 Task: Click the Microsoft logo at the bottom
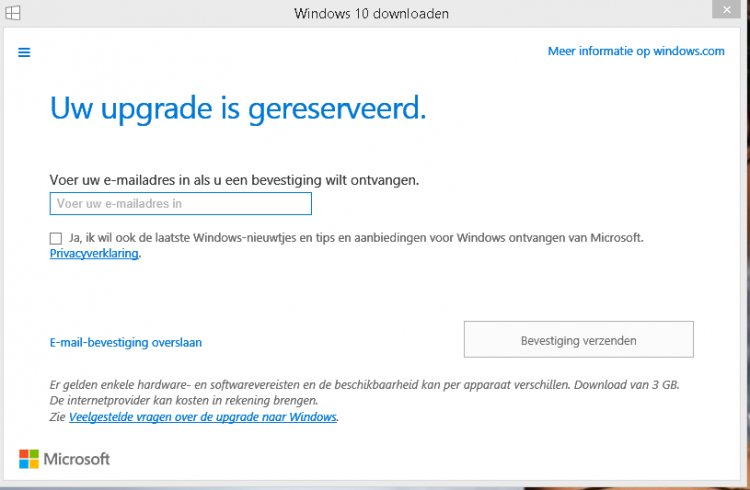pyautogui.click(x=64, y=459)
